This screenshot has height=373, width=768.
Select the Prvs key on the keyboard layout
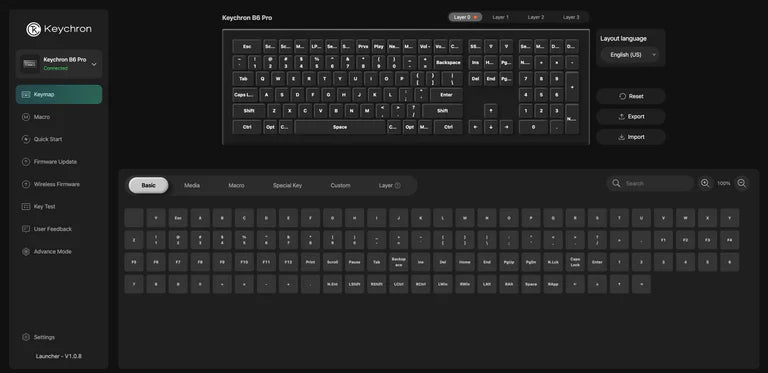coord(363,47)
